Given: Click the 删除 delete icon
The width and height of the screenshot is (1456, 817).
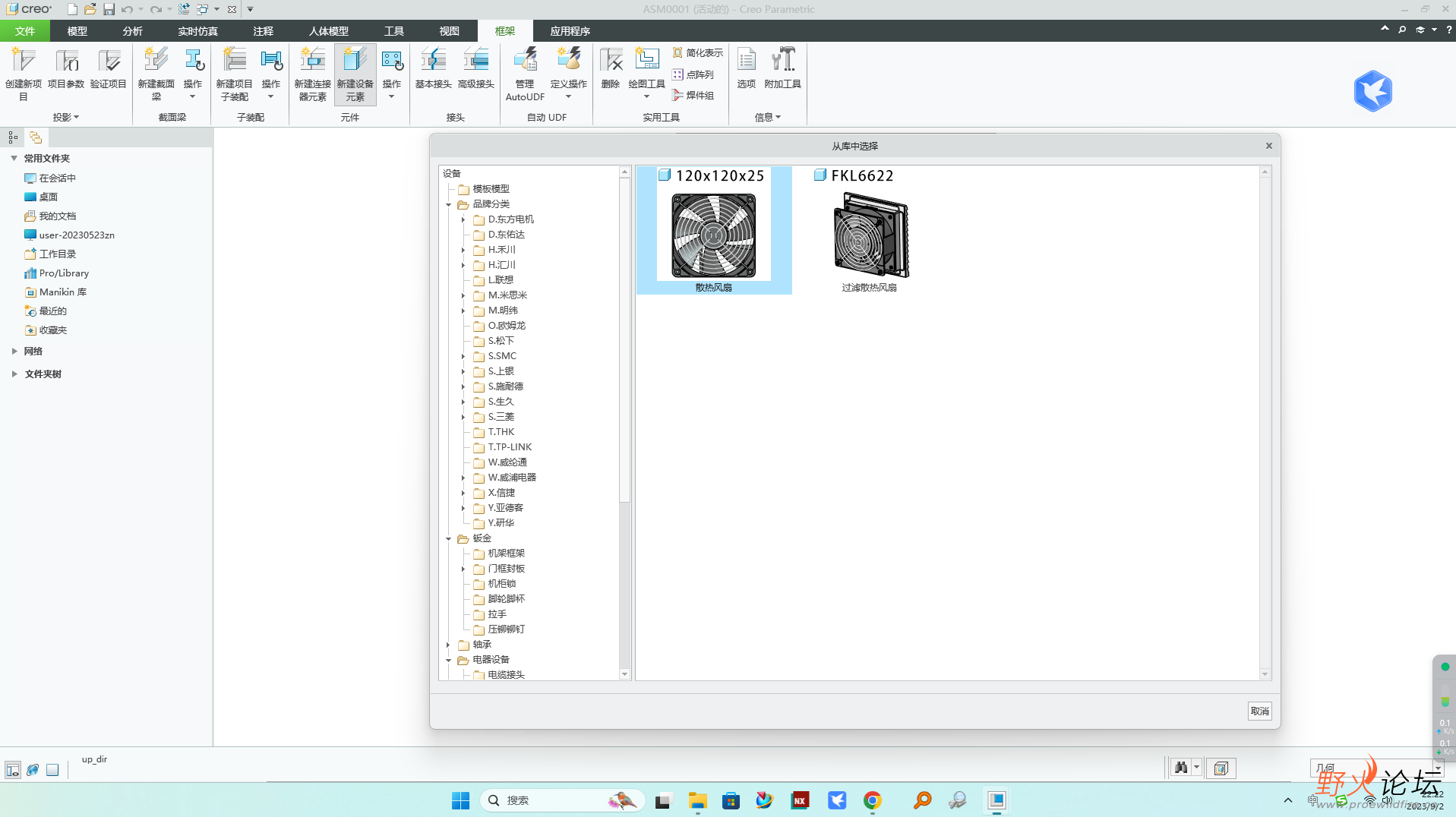Looking at the screenshot, I should point(611,61).
